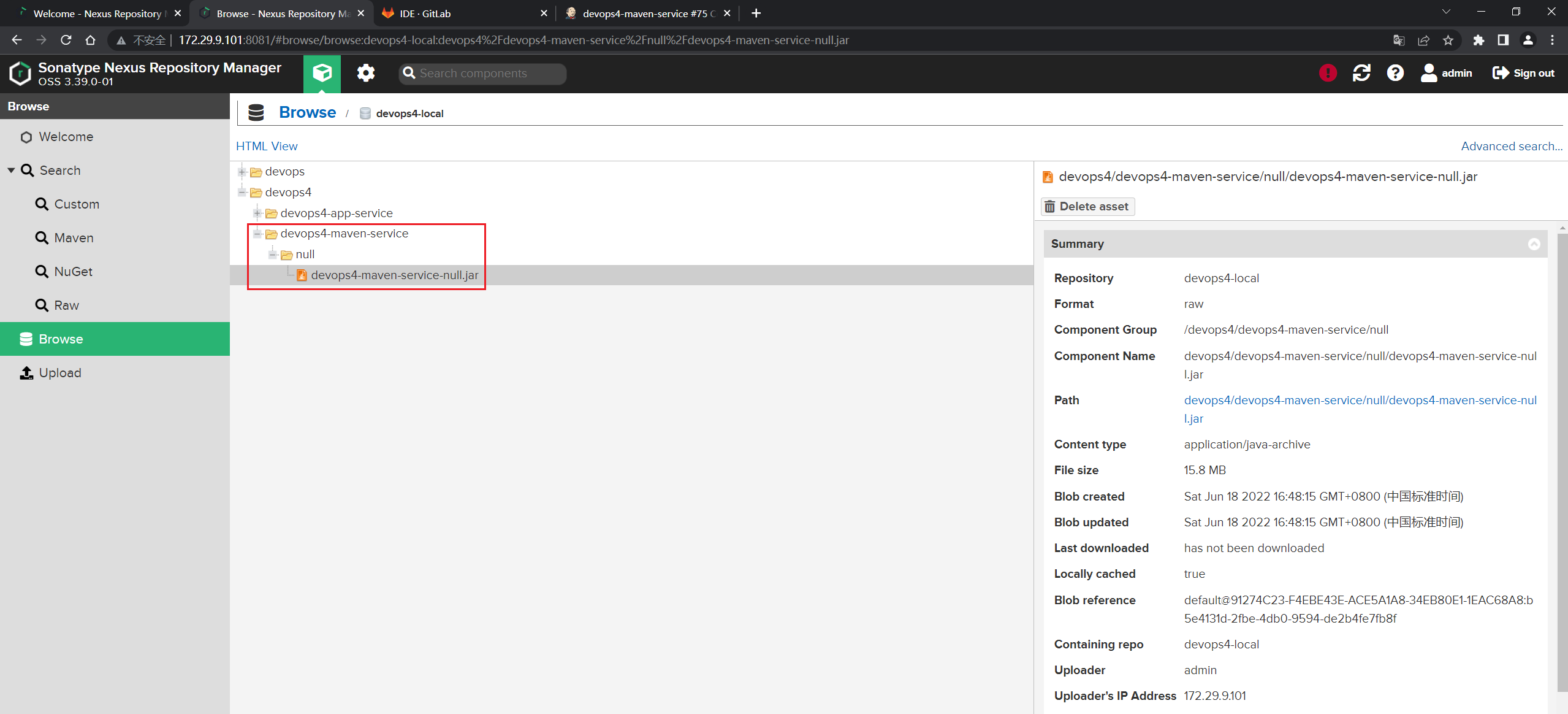Click the Browse breadcrumb link
The height and width of the screenshot is (714, 1568).
pyautogui.click(x=307, y=113)
